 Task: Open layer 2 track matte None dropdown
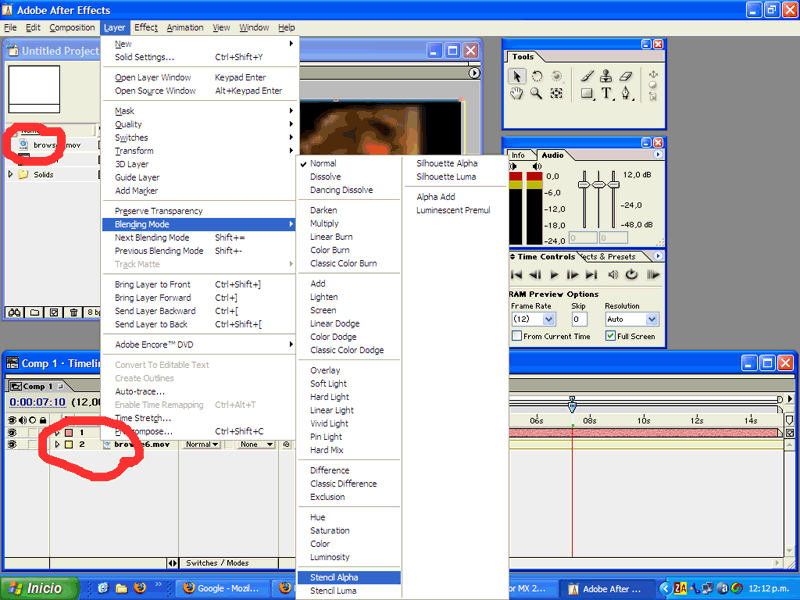tap(256, 444)
